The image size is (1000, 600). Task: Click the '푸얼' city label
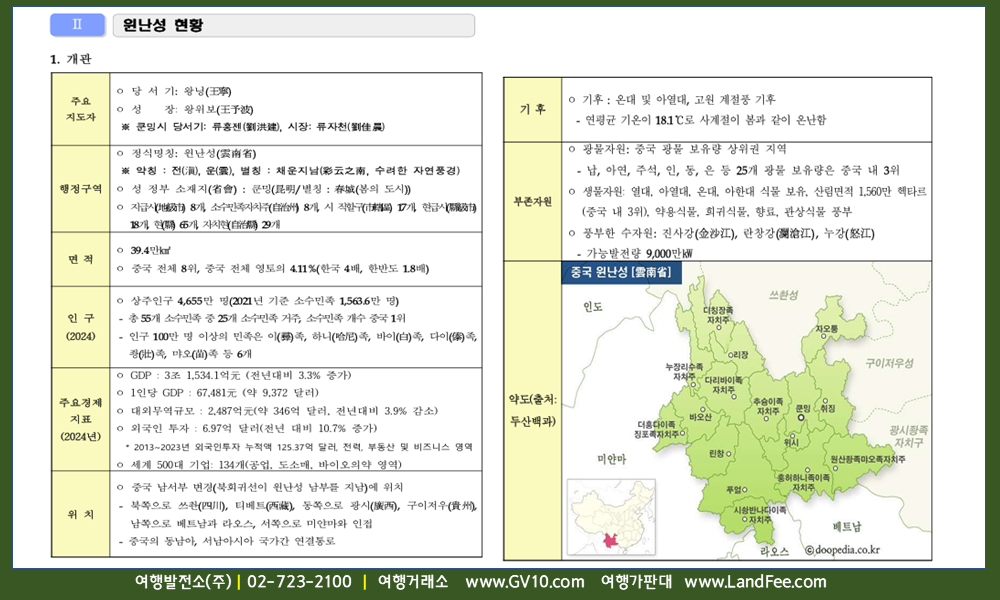pyautogui.click(x=734, y=490)
